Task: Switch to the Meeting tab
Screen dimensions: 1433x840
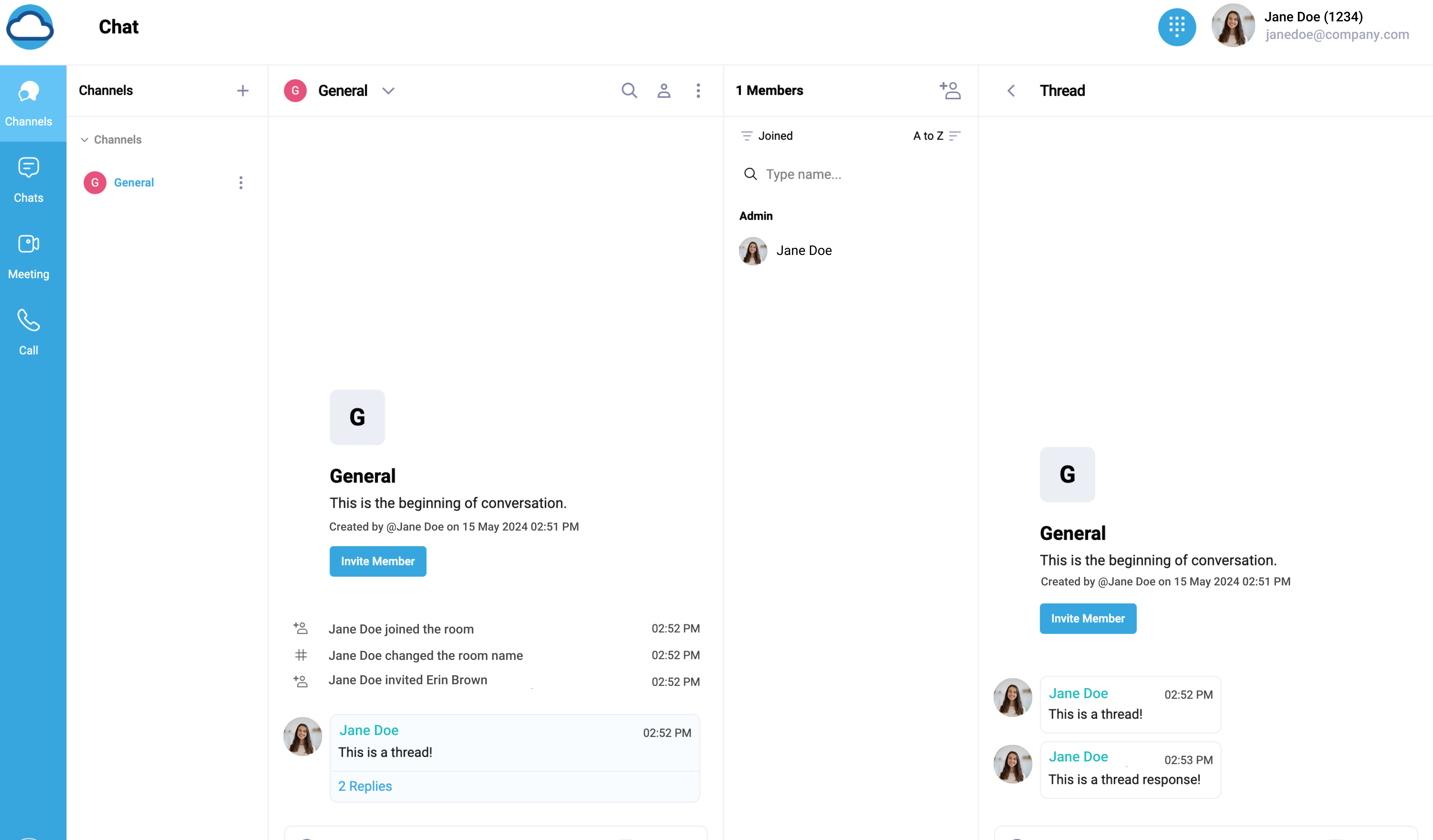Action: (28, 256)
